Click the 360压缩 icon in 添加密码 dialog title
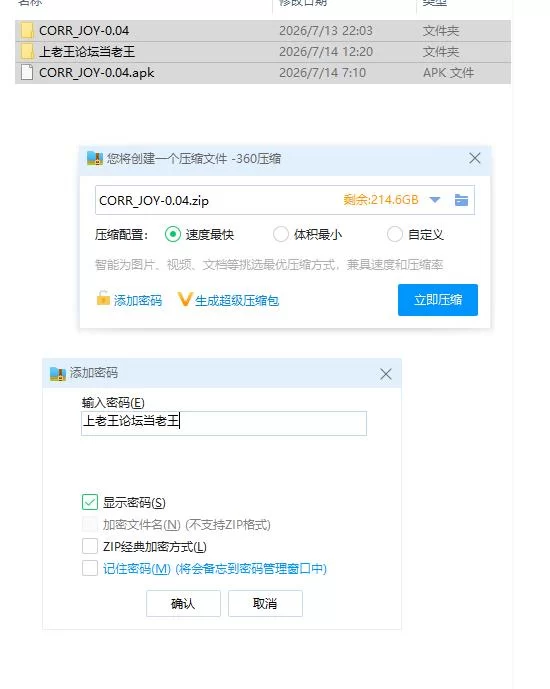Image resolution: width=550 pixels, height=689 pixels. (58, 374)
